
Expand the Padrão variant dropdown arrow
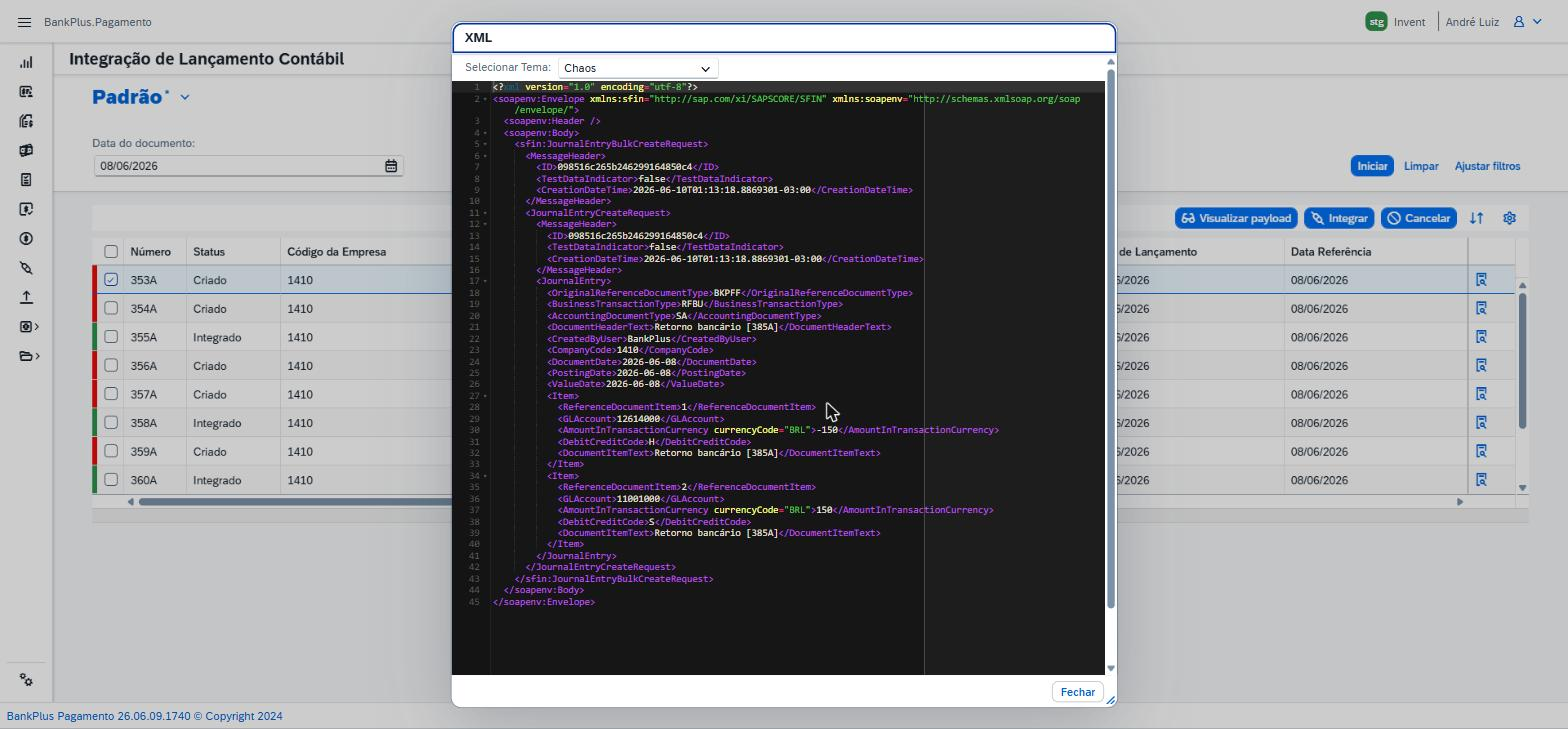[x=185, y=98]
